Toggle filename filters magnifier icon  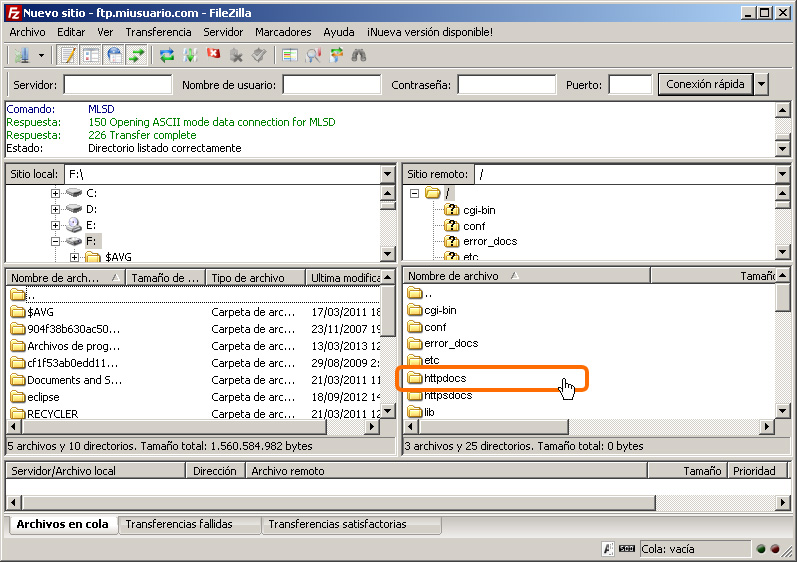pyautogui.click(x=313, y=55)
